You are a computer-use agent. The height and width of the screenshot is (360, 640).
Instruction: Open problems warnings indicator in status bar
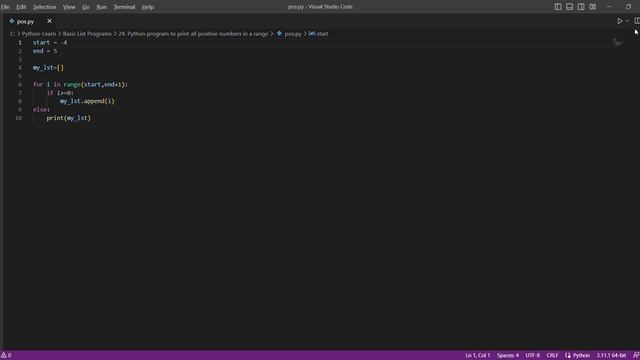6,356
